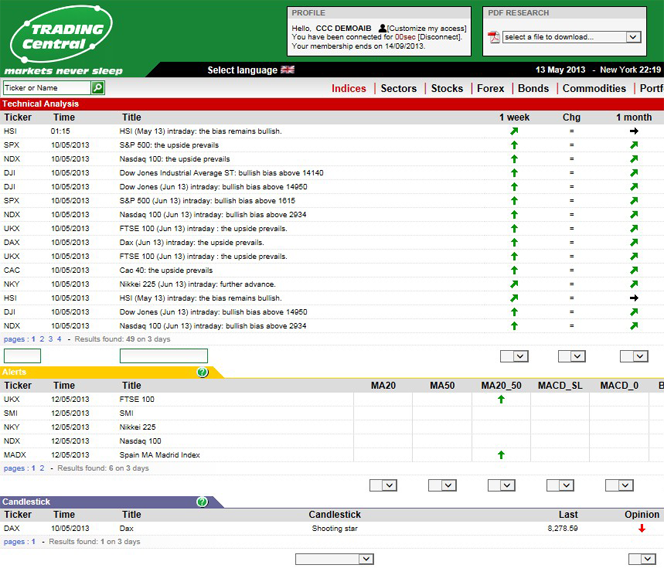This screenshot has height=575, width=664.
Task: Click the Disconnect link
Action: pyautogui.click(x=440, y=37)
